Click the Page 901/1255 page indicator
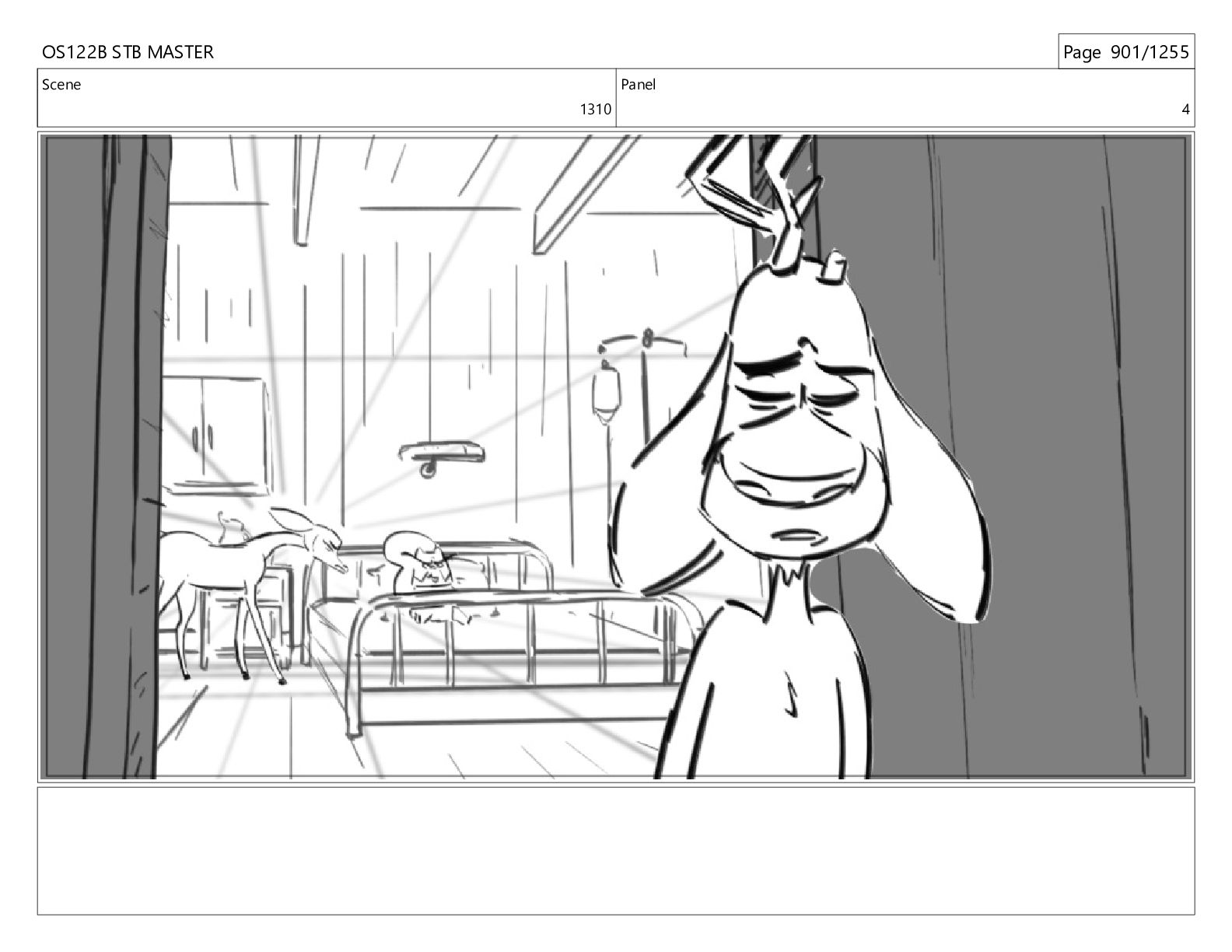Image resolution: width=1232 pixels, height=952 pixels. pyautogui.click(x=1125, y=52)
